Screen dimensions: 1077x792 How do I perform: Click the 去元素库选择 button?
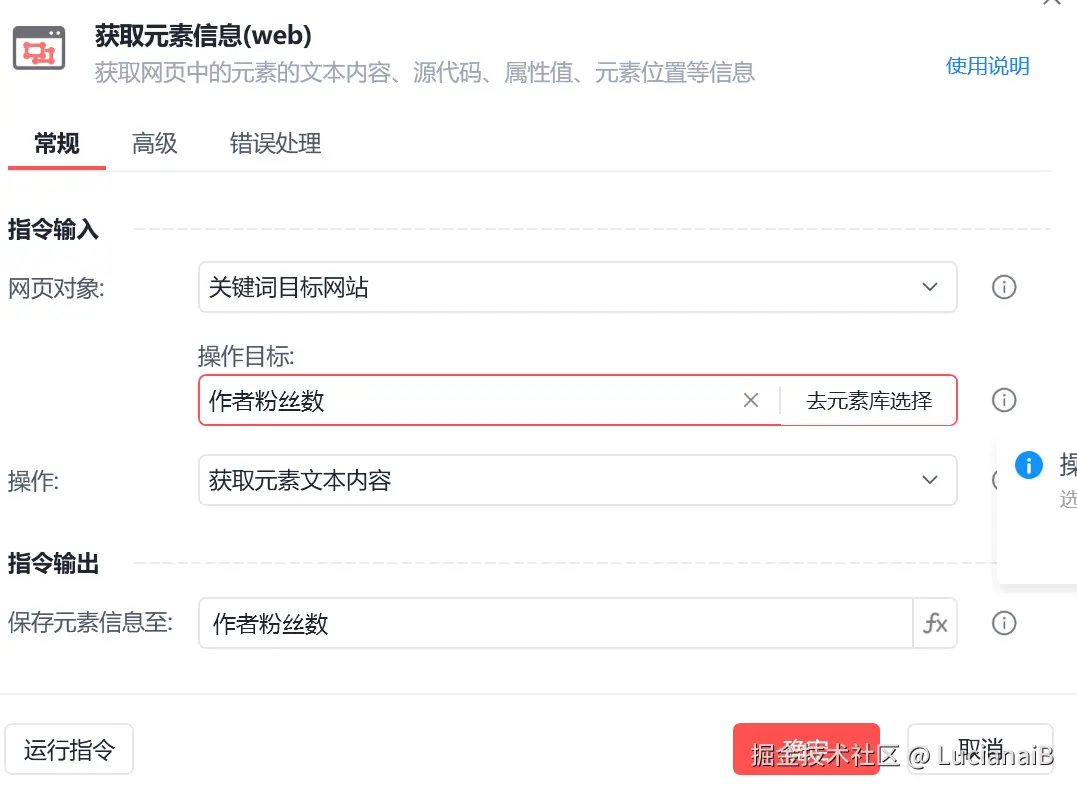[869, 400]
